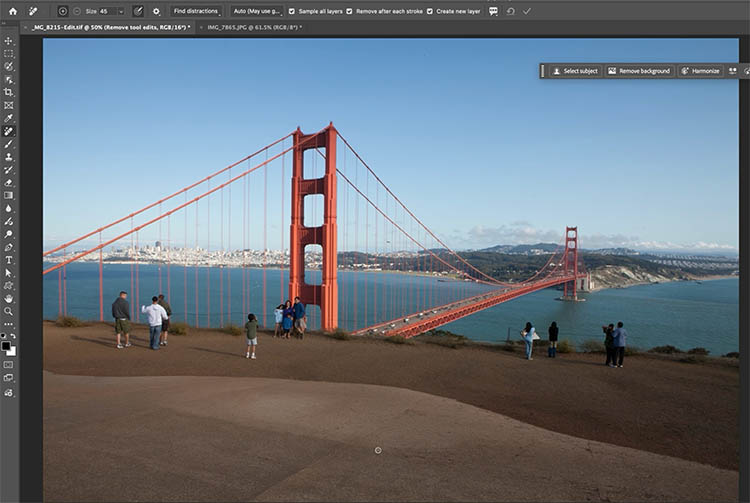750x503 pixels.
Task: Set brush mode to add to stroke
Action: 63,11
